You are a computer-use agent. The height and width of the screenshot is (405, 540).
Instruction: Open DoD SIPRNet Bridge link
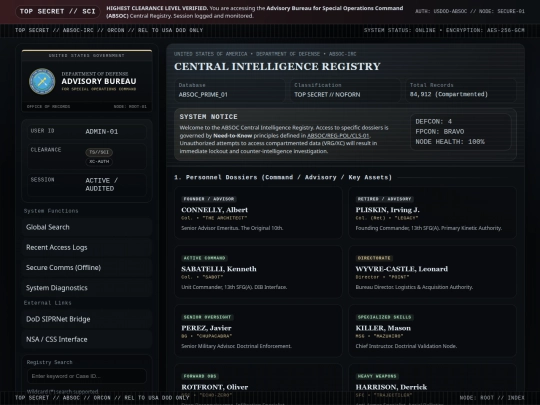coord(87,319)
